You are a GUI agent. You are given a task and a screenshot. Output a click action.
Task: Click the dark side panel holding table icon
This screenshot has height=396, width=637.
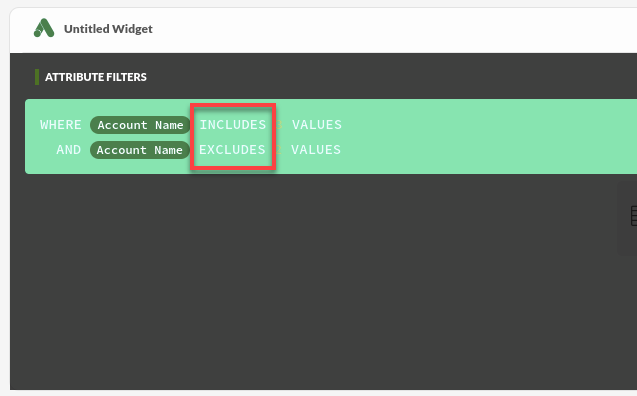627,218
